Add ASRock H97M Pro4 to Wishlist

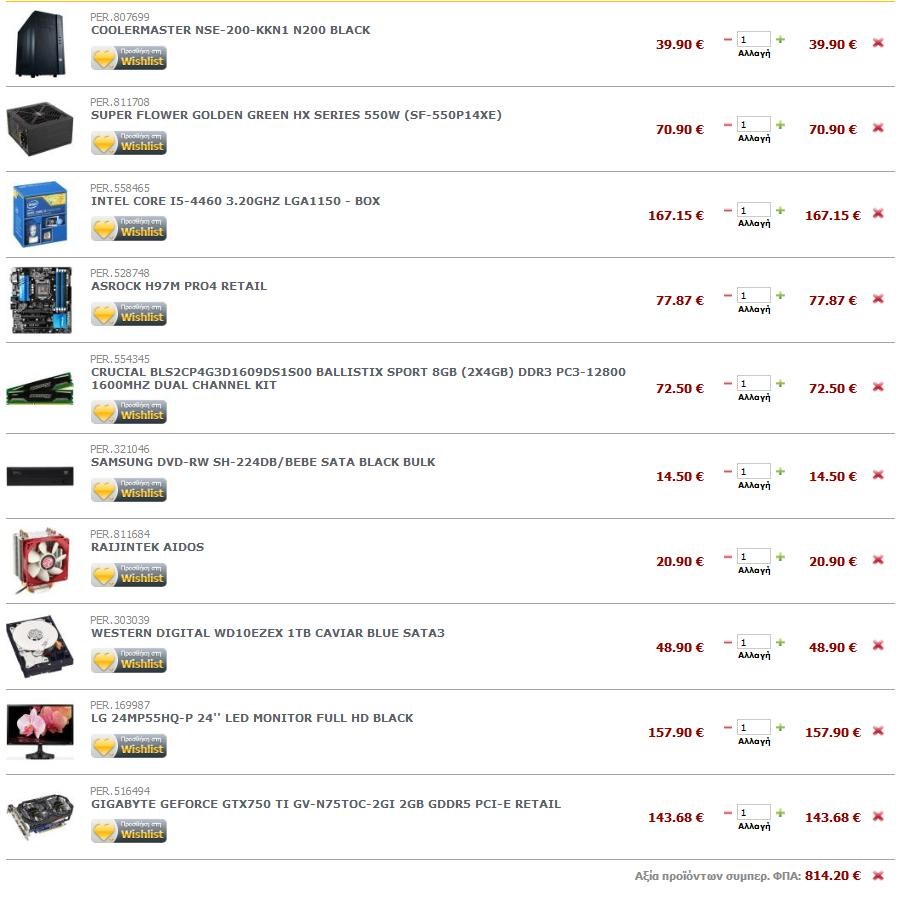coord(129,314)
